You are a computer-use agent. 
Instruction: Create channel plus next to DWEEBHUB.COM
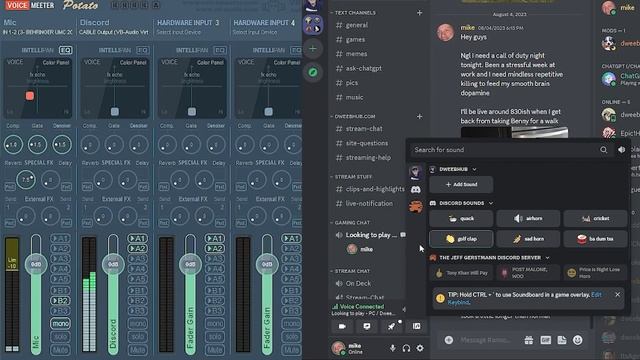tap(419, 117)
